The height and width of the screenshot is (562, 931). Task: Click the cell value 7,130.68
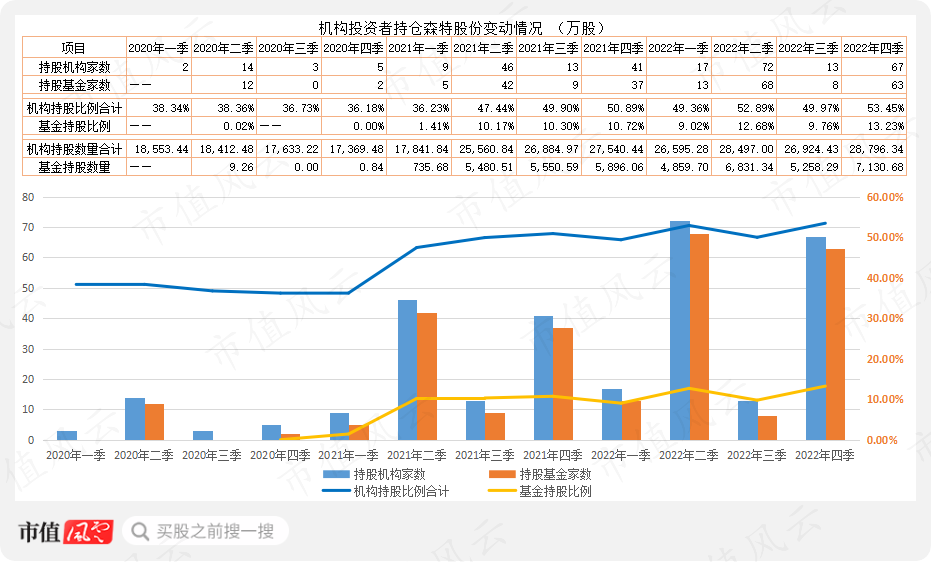pyautogui.click(x=880, y=167)
